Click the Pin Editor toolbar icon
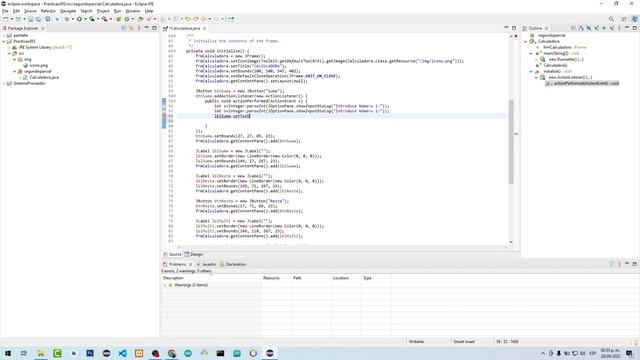640x360 pixels. (x=231, y=19)
